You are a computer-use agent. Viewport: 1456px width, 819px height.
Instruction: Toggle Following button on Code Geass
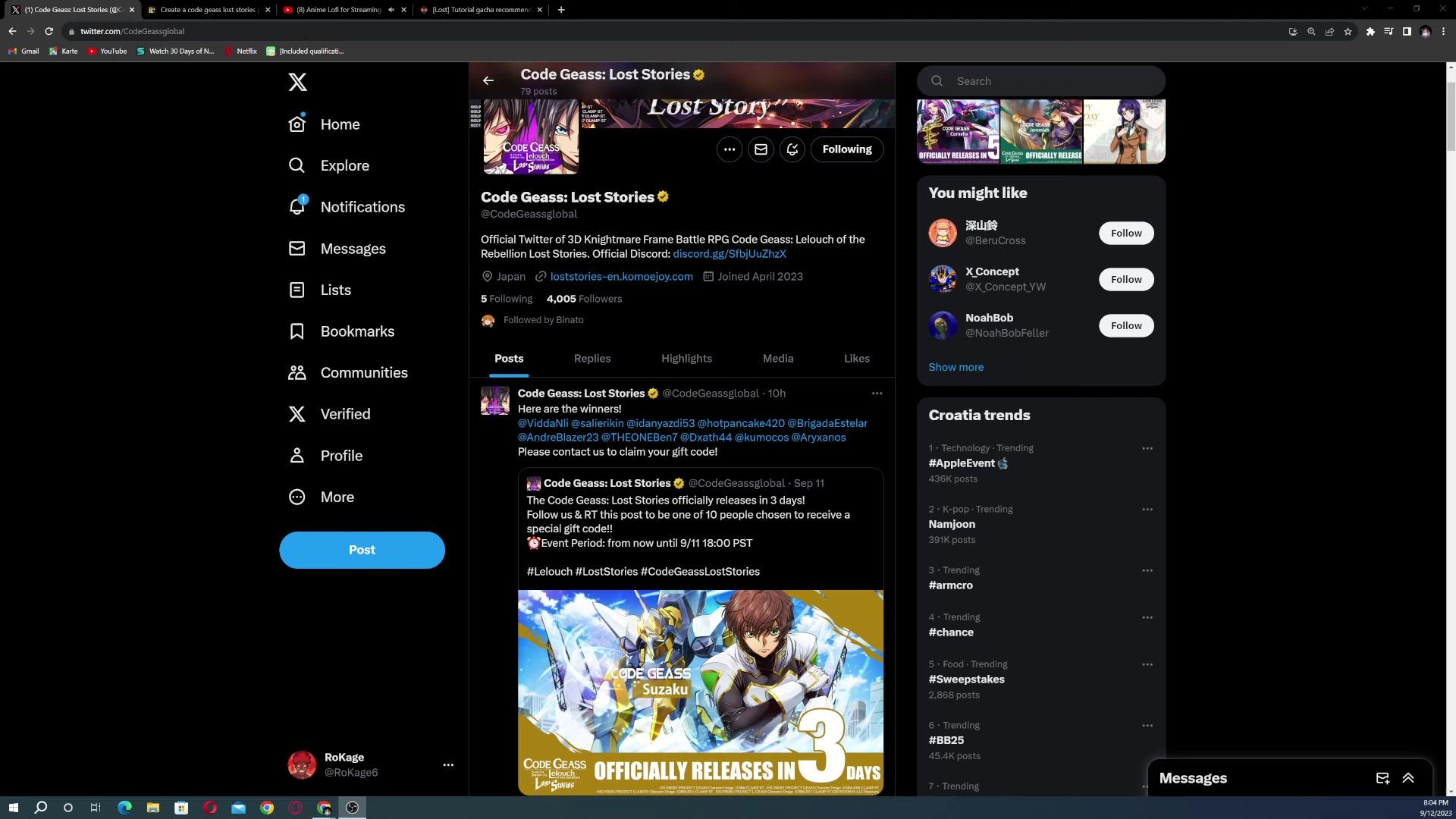tap(847, 149)
